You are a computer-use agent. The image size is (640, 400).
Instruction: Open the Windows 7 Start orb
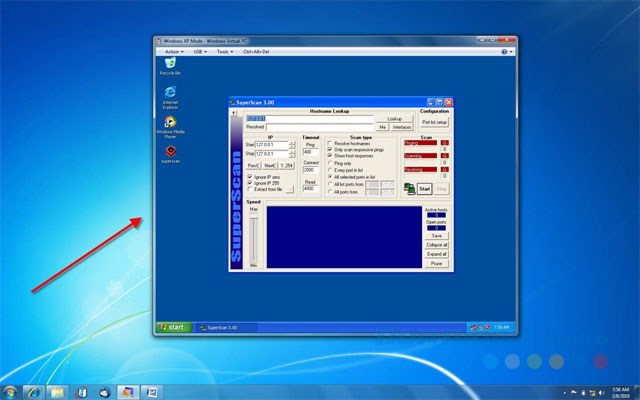pyautogui.click(x=10, y=392)
